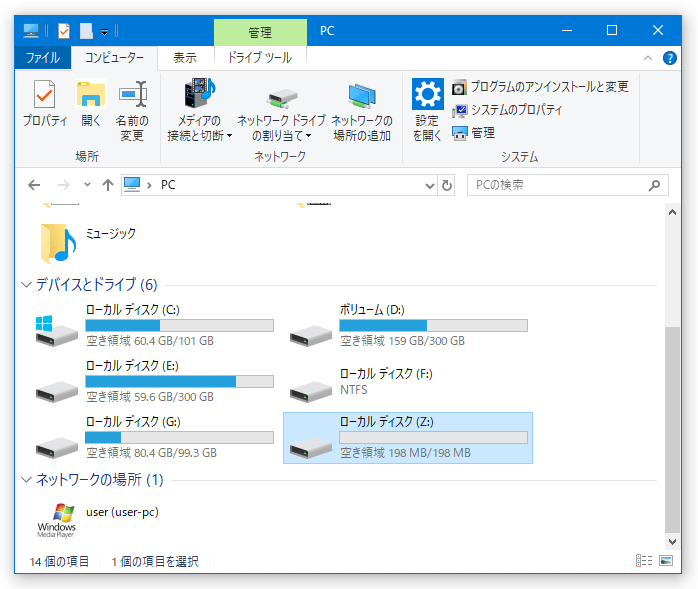
Task: Open the Customize Quick Access Toolbar dropdown
Action: [105, 32]
